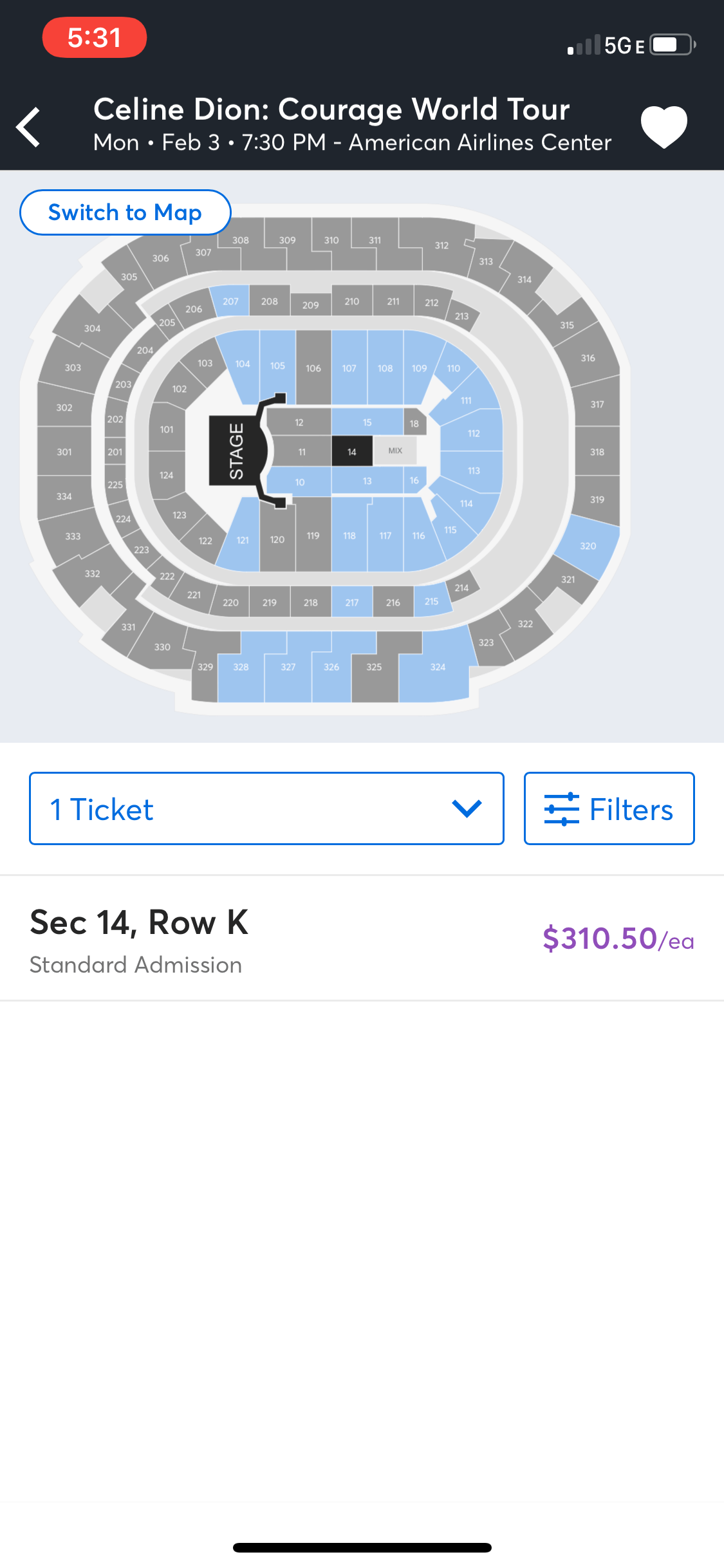
Task: Pick floor section 10 beside the stage
Action: tap(299, 482)
